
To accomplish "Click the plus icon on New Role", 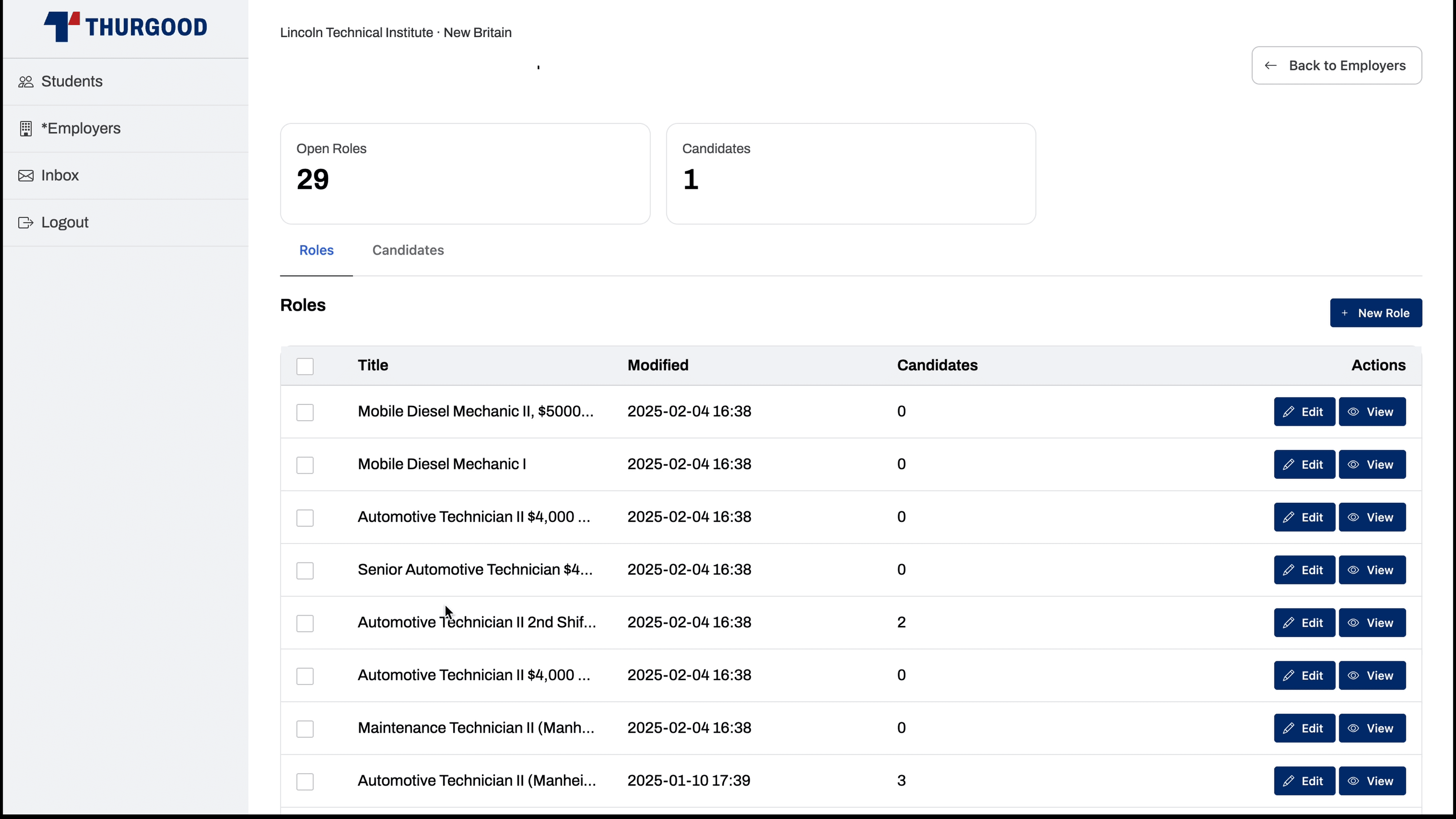I will pyautogui.click(x=1345, y=313).
